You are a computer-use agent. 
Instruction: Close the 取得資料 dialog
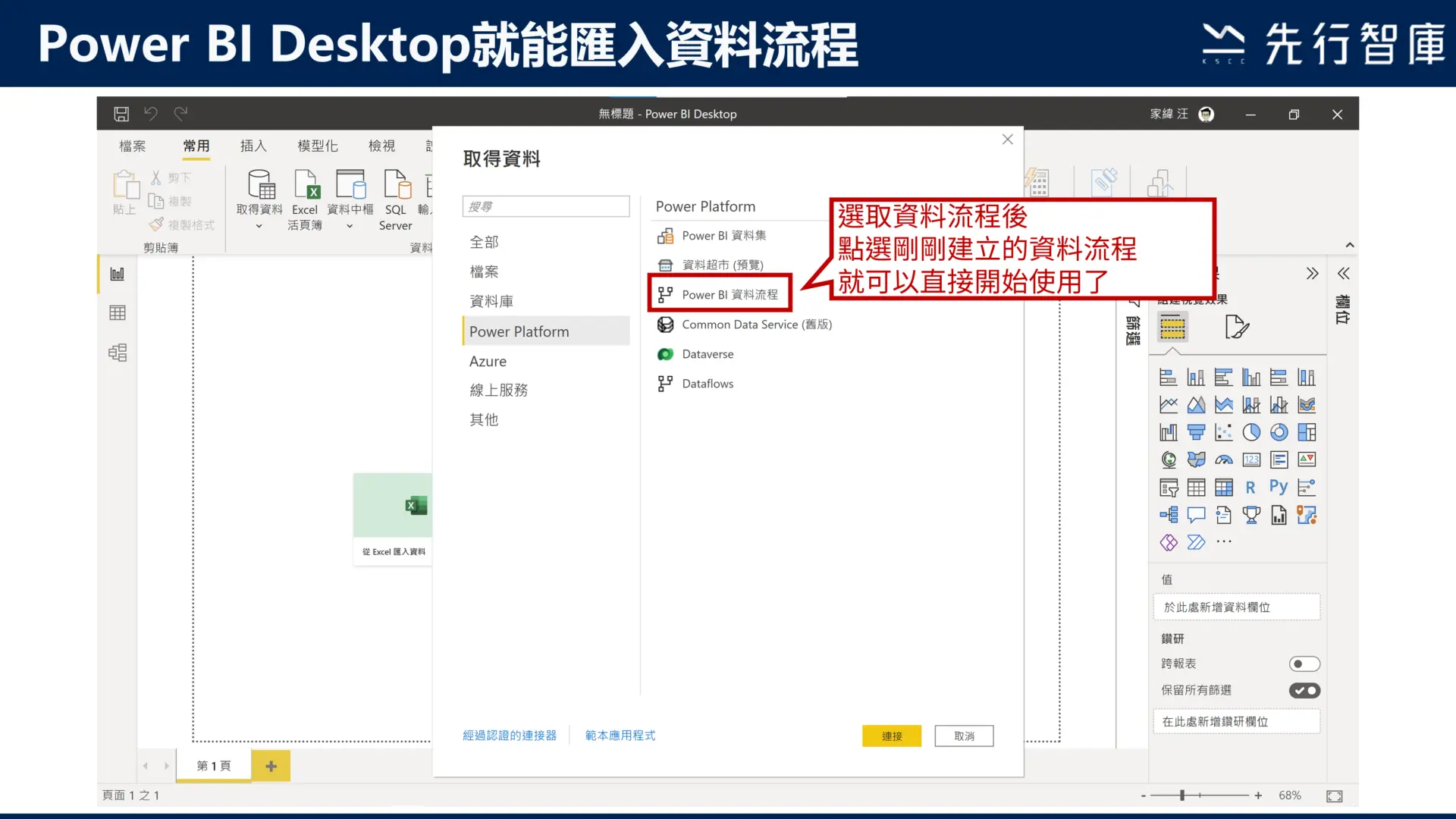coord(1007,140)
